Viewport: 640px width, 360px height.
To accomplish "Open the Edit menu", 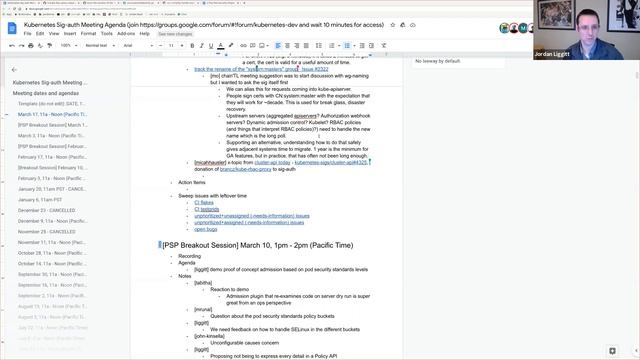I will pyautogui.click(x=40, y=34).
